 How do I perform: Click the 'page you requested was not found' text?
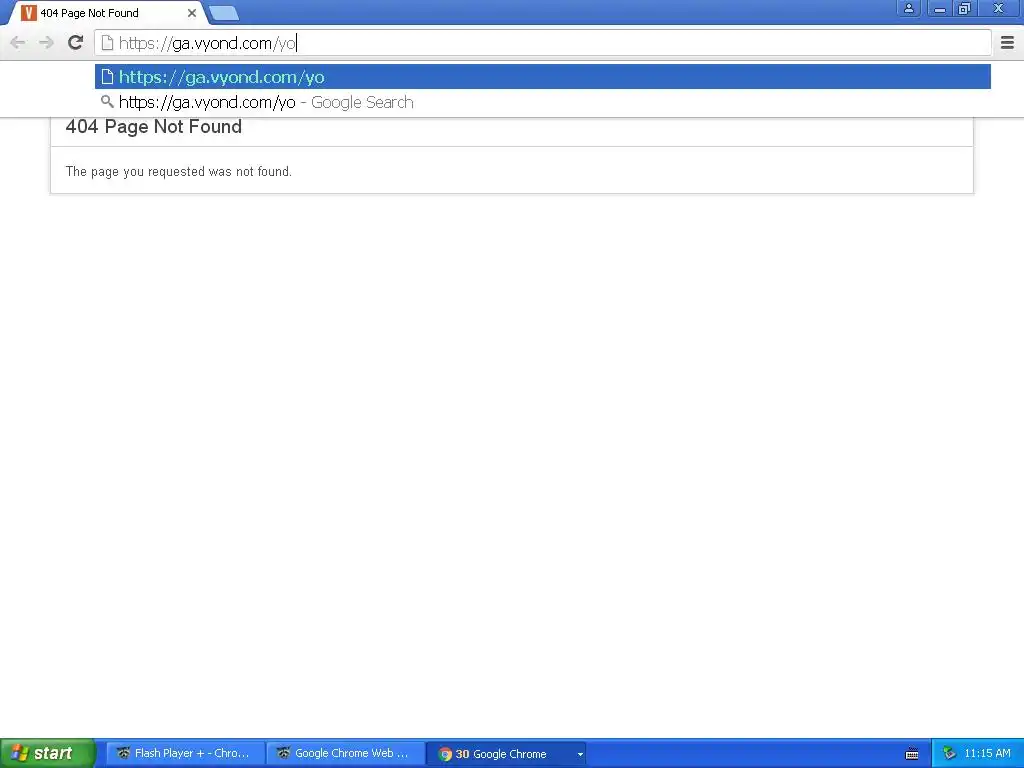178,172
